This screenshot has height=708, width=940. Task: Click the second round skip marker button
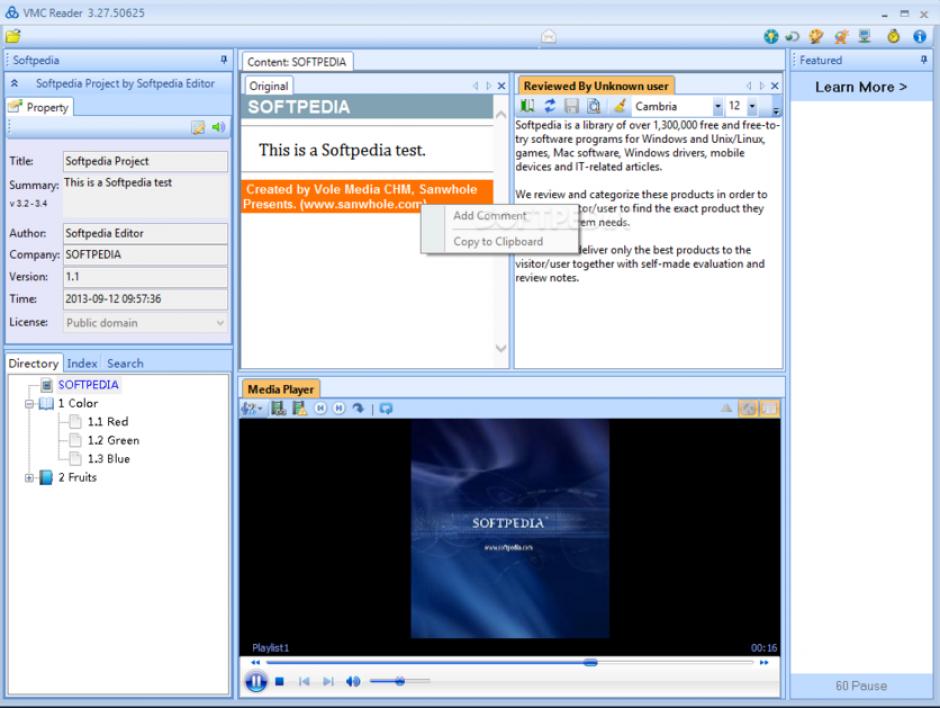pos(339,409)
